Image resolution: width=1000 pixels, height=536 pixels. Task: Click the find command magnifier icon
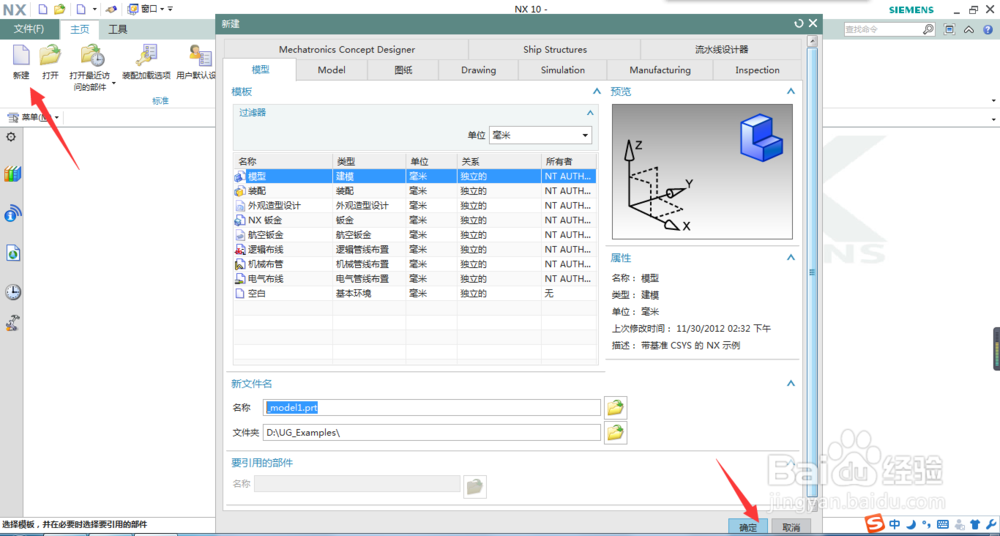coord(928,29)
